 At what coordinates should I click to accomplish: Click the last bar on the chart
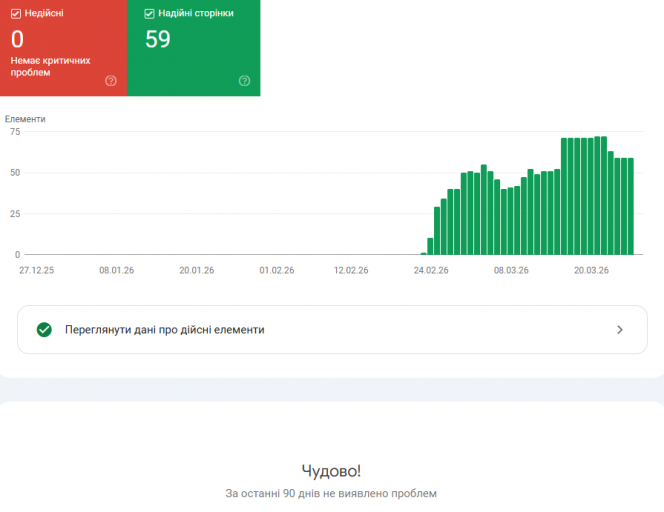point(631,206)
